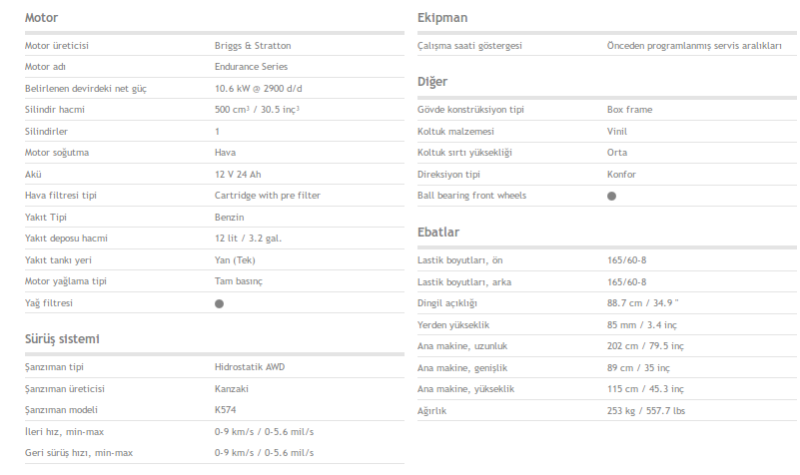Select the Ebatlar section heading

click(438, 232)
